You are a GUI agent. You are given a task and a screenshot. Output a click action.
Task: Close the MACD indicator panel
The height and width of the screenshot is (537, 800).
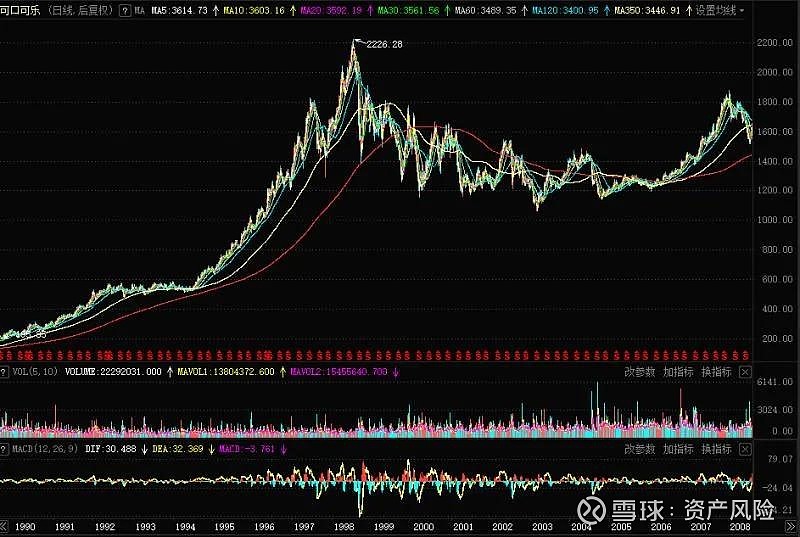pyautogui.click(x=745, y=449)
